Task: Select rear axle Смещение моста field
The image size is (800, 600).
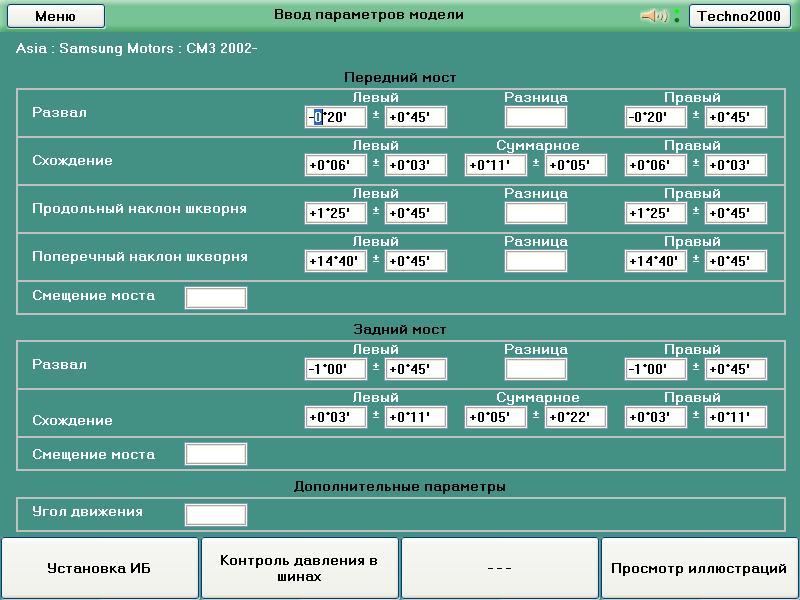Action: point(216,454)
